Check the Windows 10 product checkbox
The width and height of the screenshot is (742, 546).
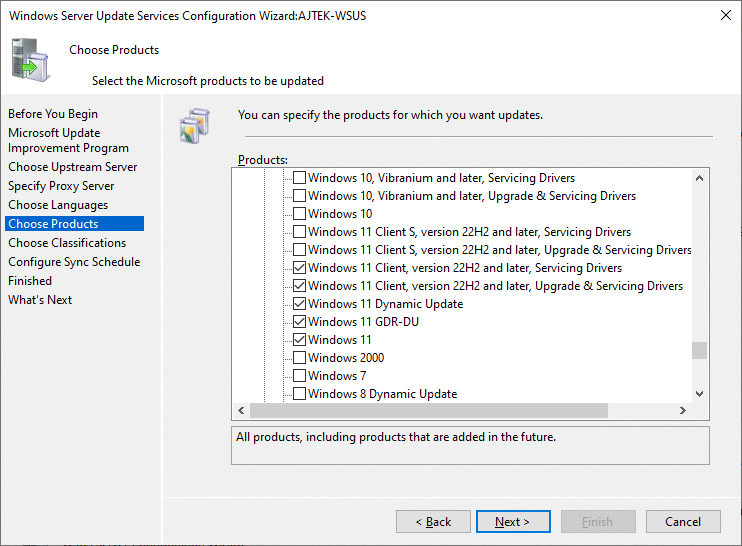[x=299, y=214]
